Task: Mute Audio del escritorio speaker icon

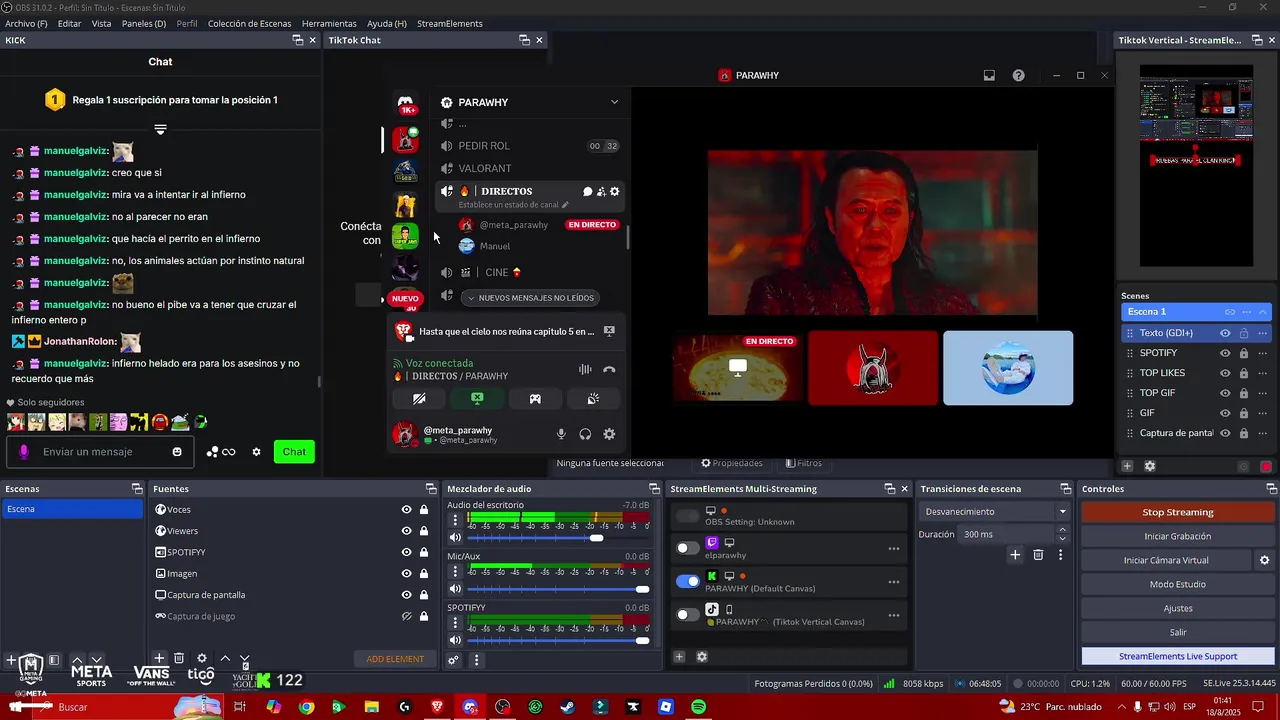Action: tap(455, 538)
